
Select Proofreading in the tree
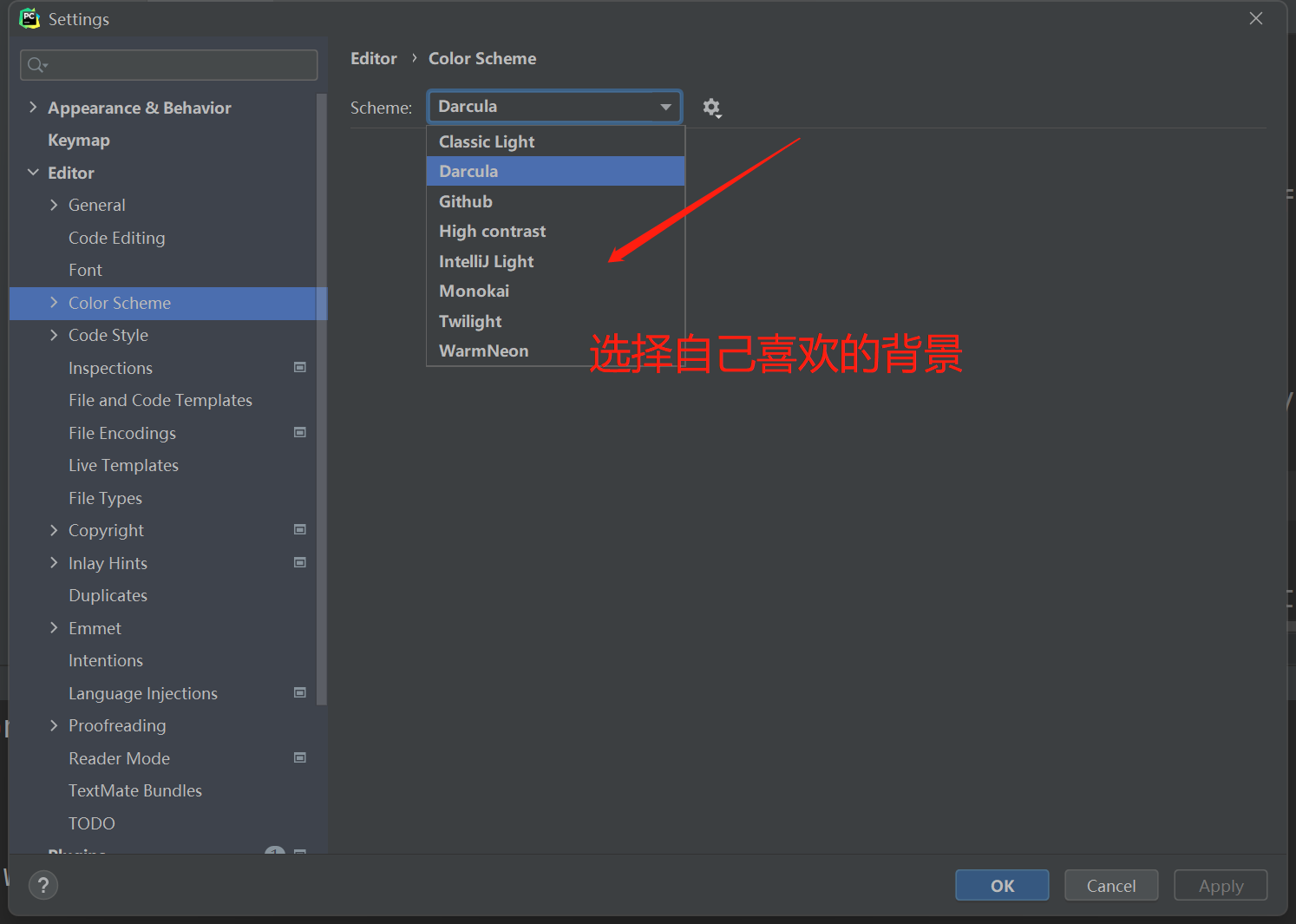coord(117,725)
